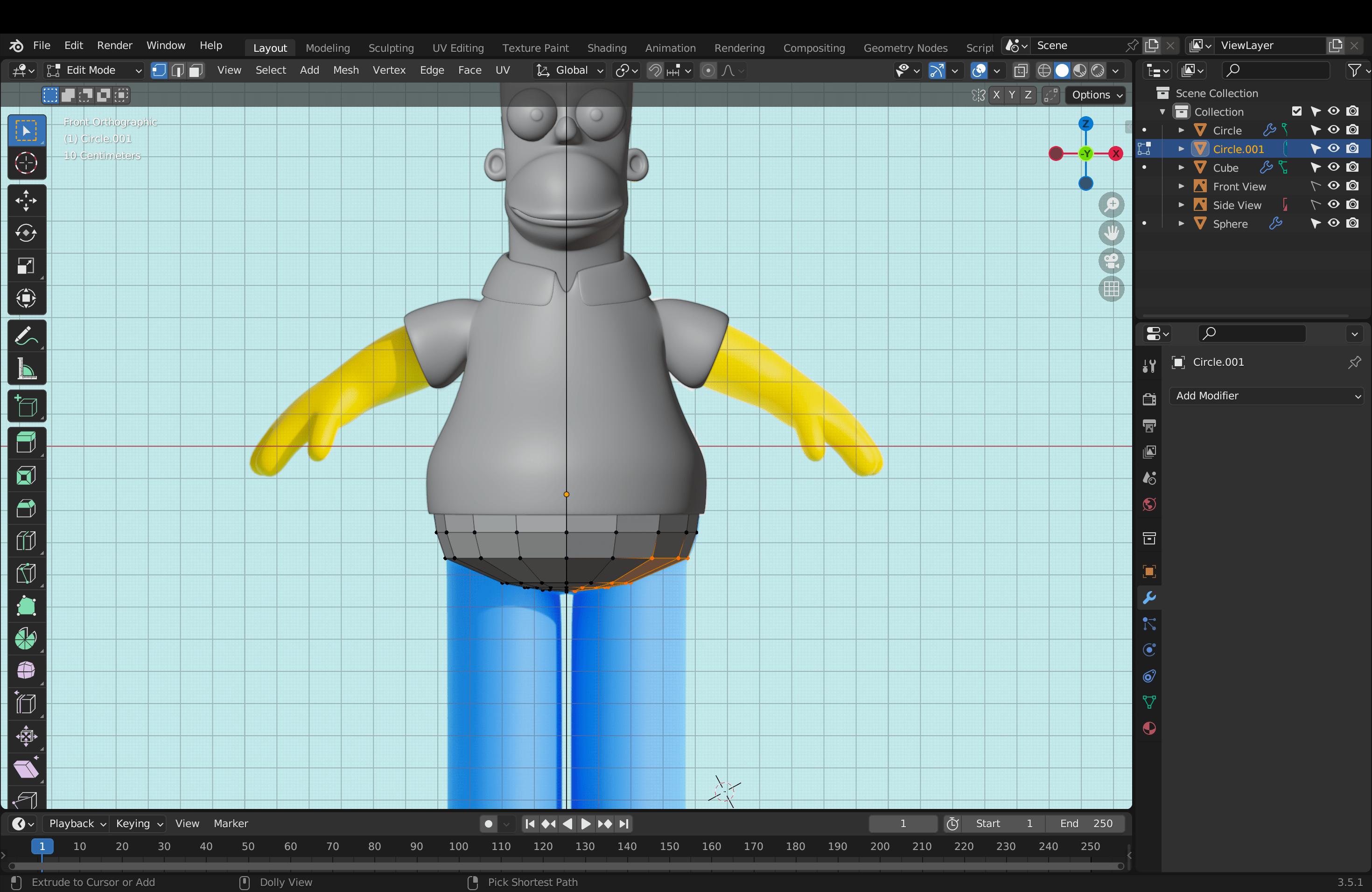Screen dimensions: 1372x892
Task: Enable vertex select mode
Action: coord(159,70)
